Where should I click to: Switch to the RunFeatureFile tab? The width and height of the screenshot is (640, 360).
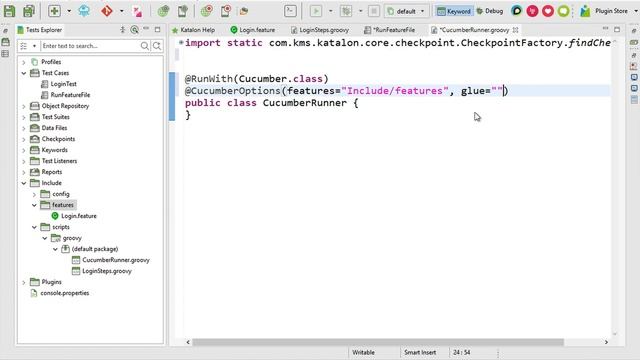[x=389, y=30]
